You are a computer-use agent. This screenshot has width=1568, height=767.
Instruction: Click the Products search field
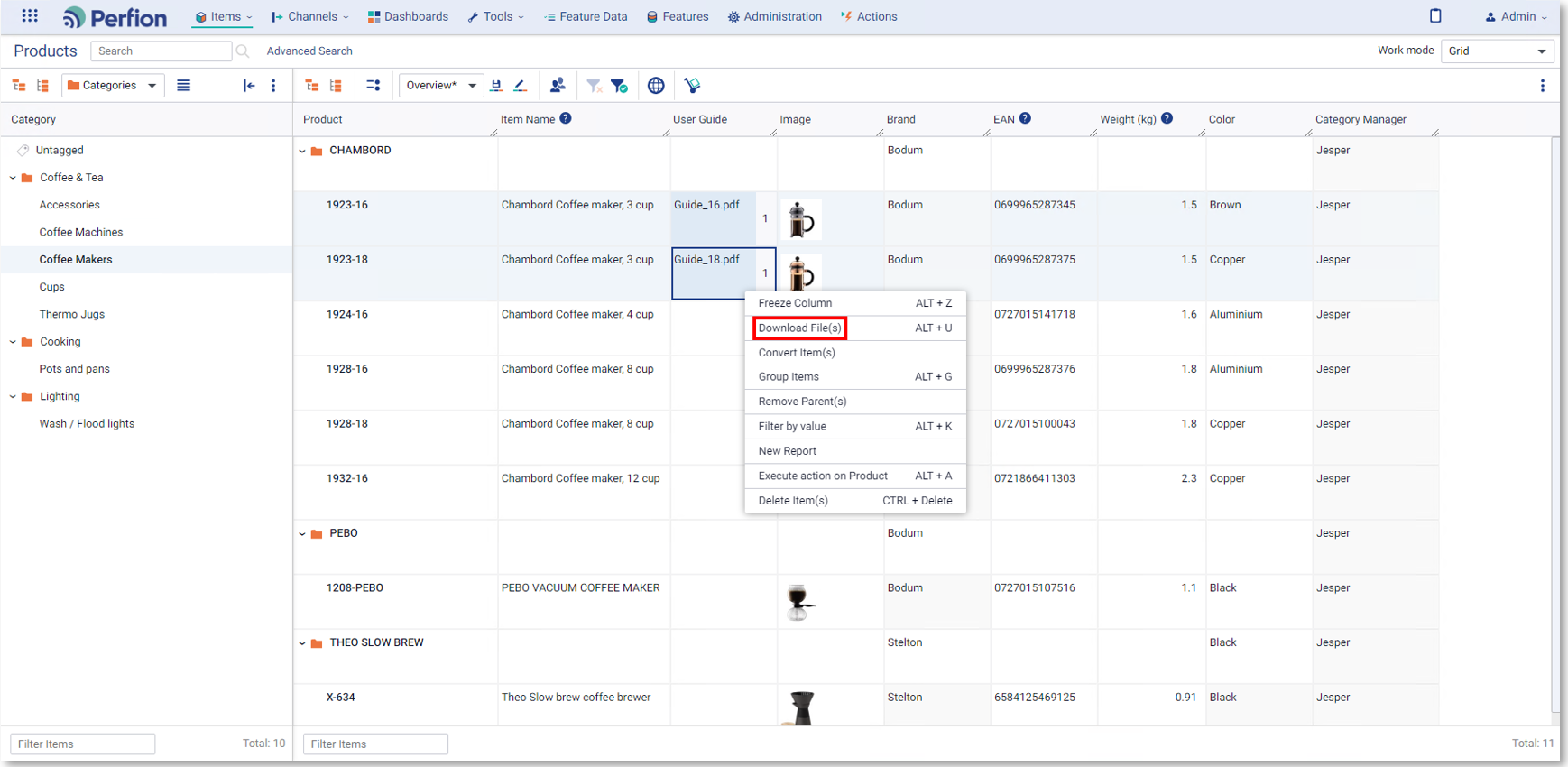[161, 51]
